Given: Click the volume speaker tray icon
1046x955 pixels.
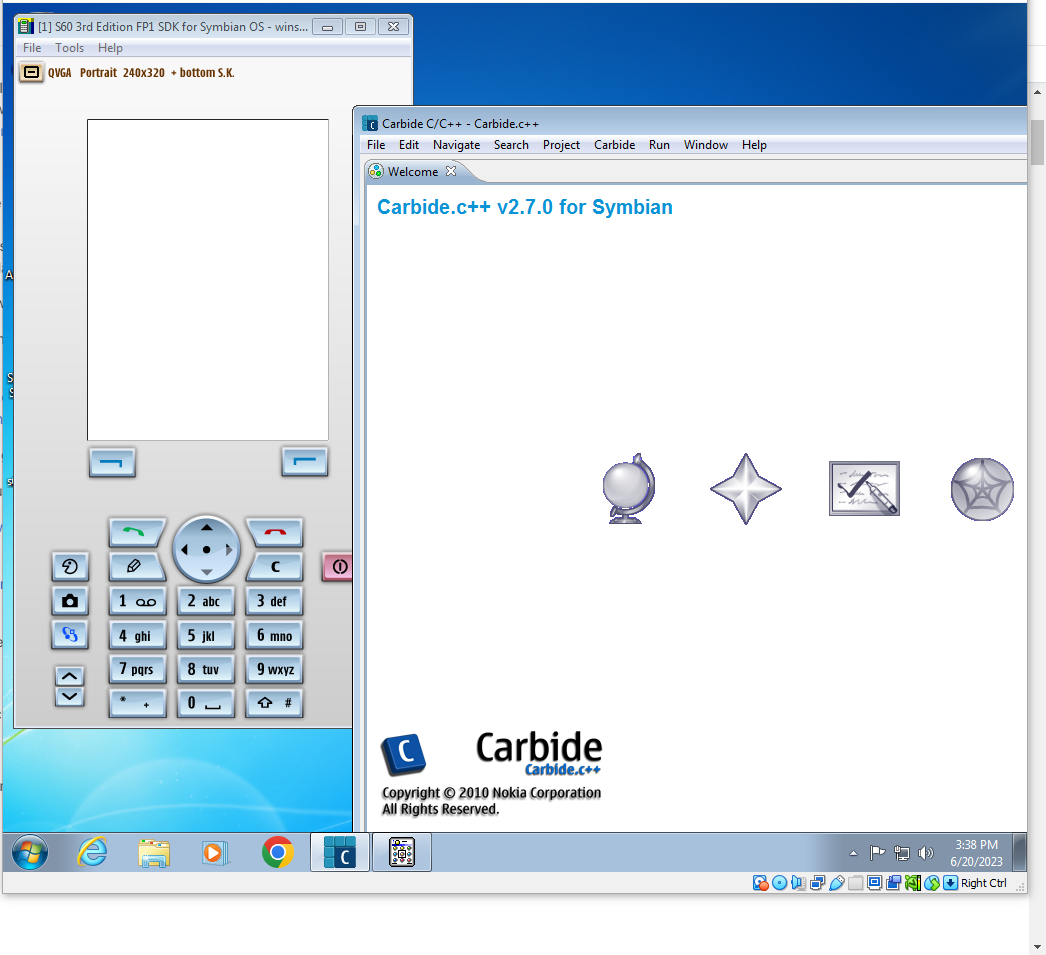Looking at the screenshot, I should click(x=925, y=853).
